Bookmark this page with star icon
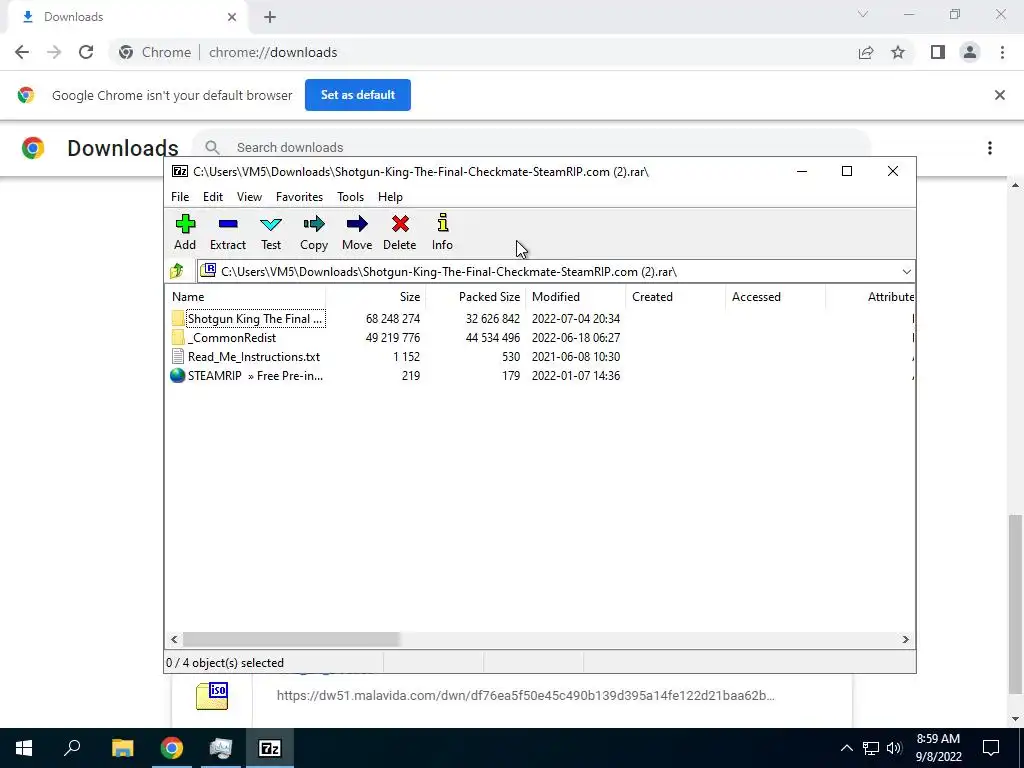This screenshot has height=768, width=1024. pyautogui.click(x=898, y=52)
